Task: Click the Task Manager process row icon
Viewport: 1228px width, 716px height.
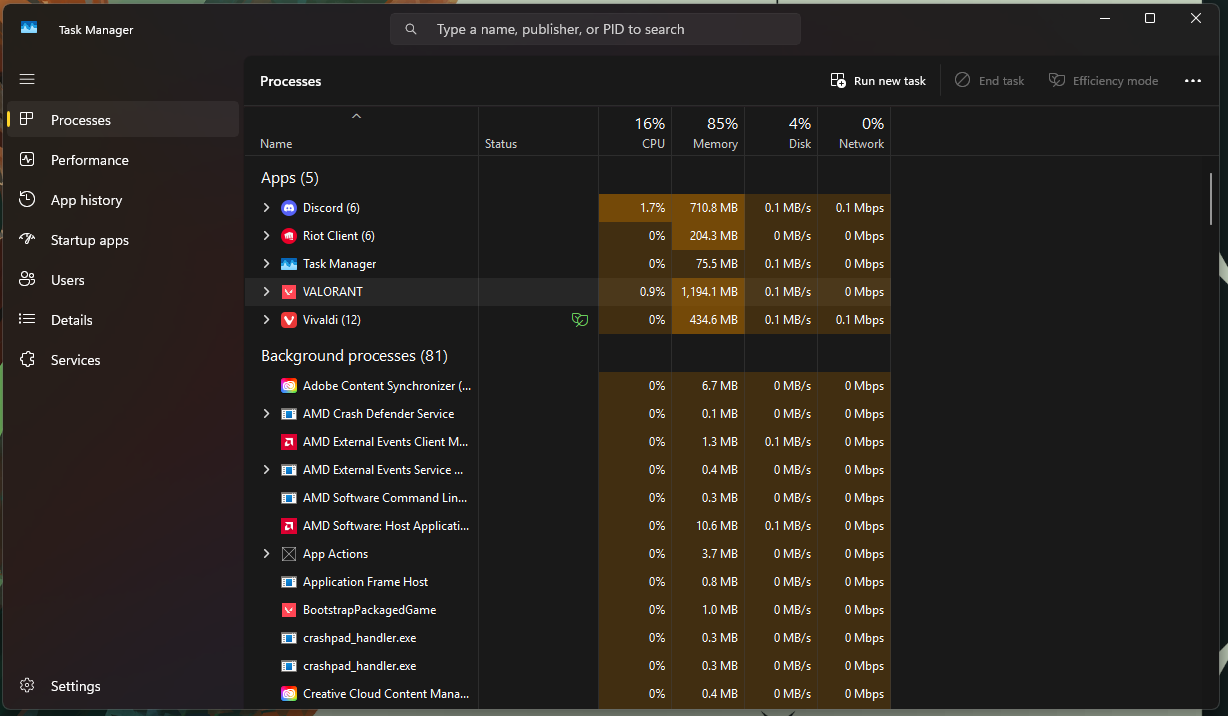Action: (289, 264)
